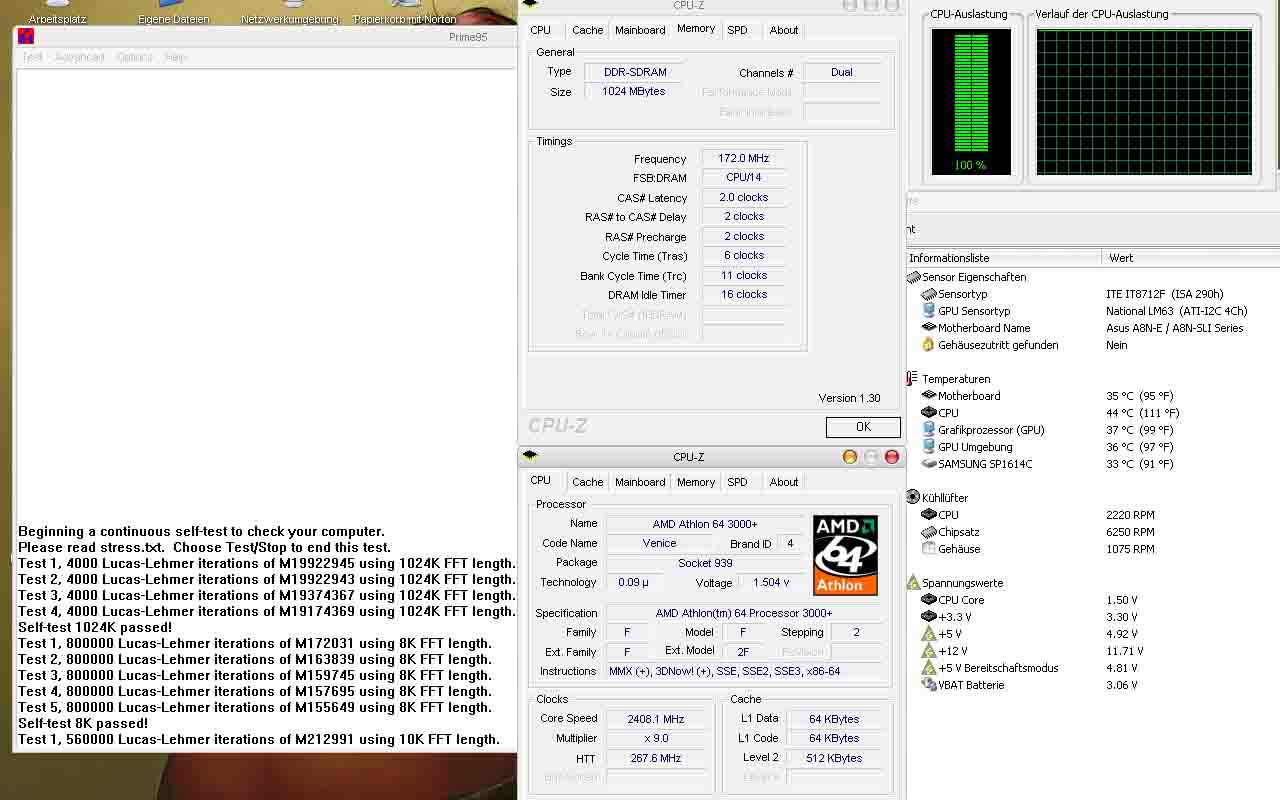Screen dimensions: 1280x800
Task: Click the Prime95 title bar icon
Action: coord(26,36)
